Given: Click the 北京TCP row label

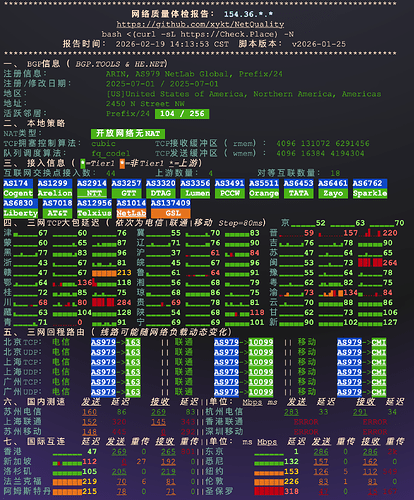Looking at the screenshot, I should coord(23,342).
